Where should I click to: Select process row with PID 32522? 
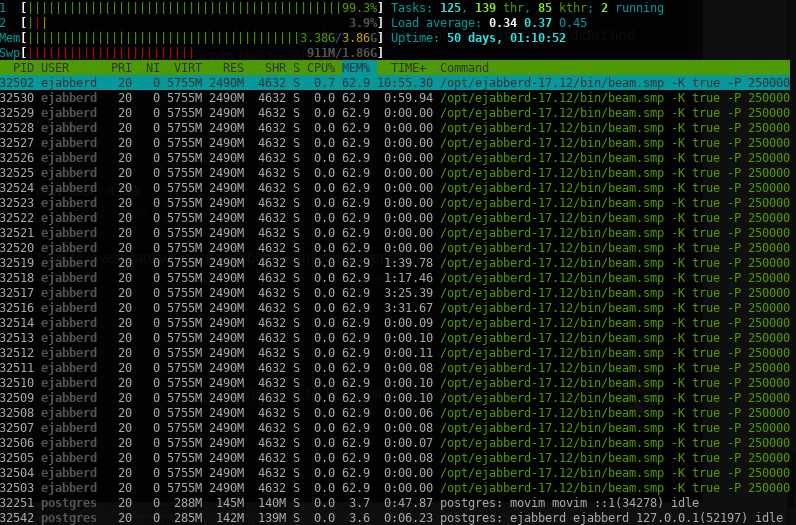pos(395,217)
